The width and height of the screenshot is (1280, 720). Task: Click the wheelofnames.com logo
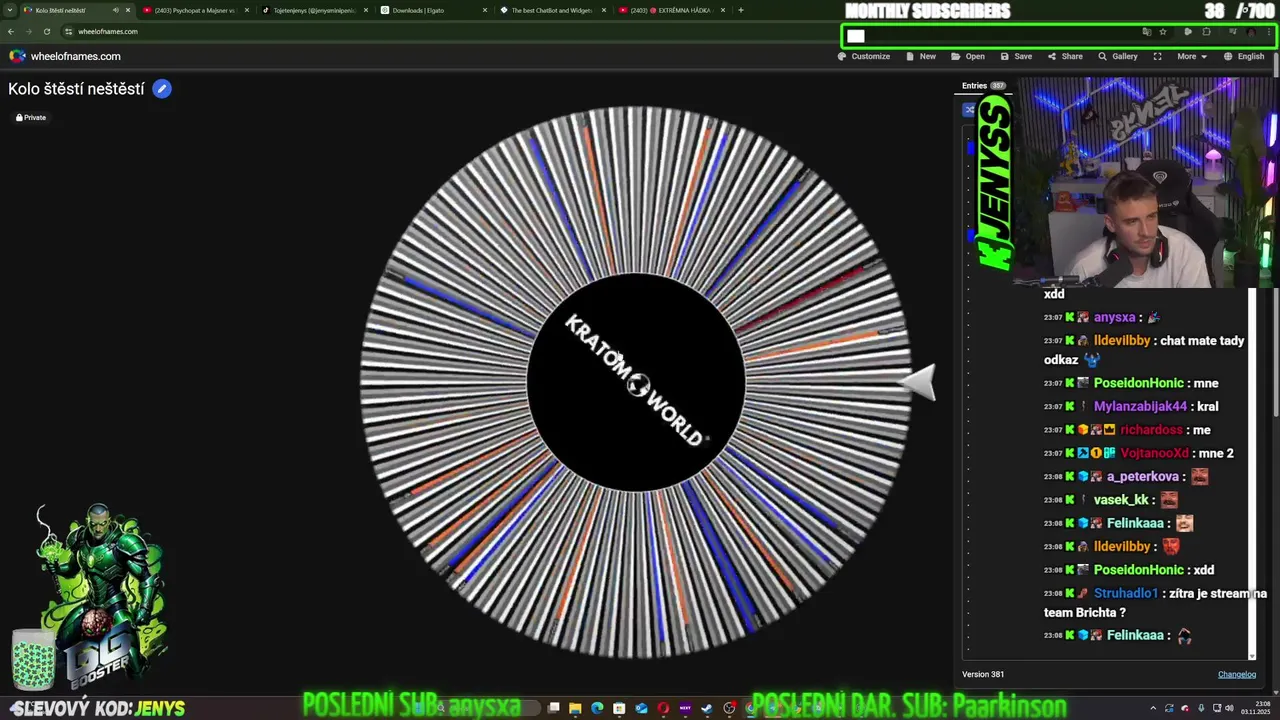pyautogui.click(x=65, y=56)
